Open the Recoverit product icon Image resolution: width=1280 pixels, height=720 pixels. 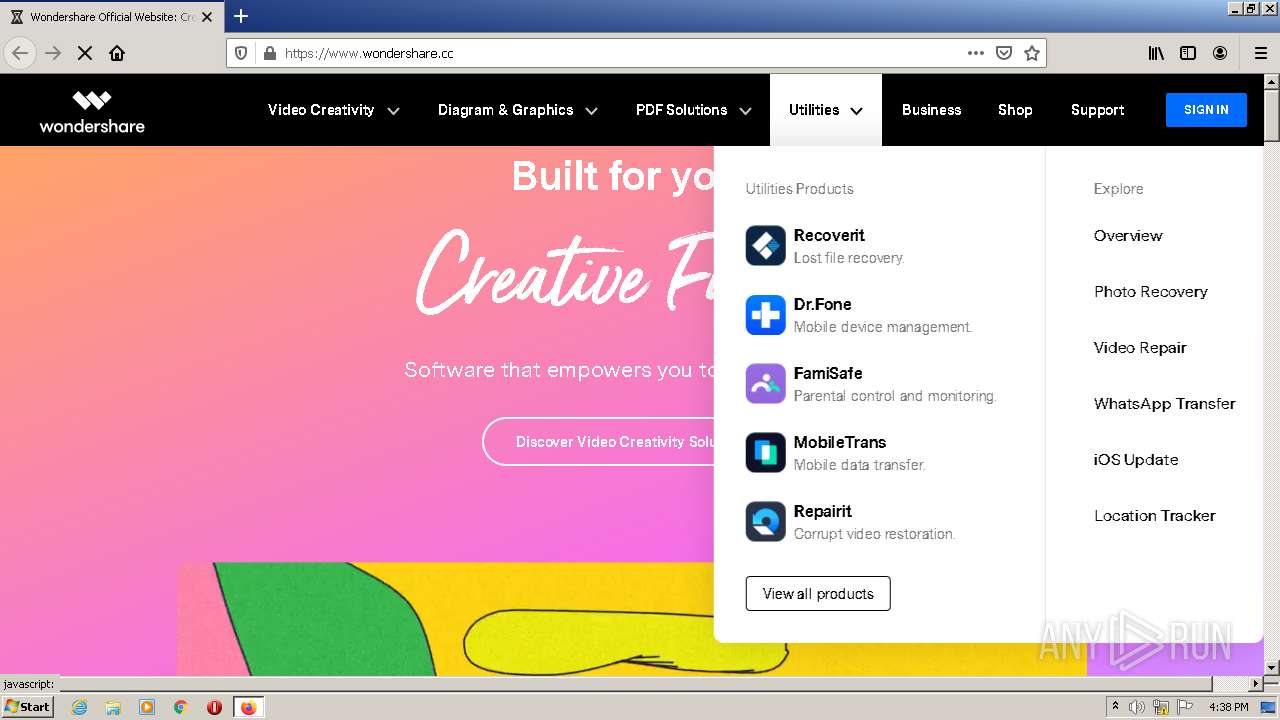766,246
